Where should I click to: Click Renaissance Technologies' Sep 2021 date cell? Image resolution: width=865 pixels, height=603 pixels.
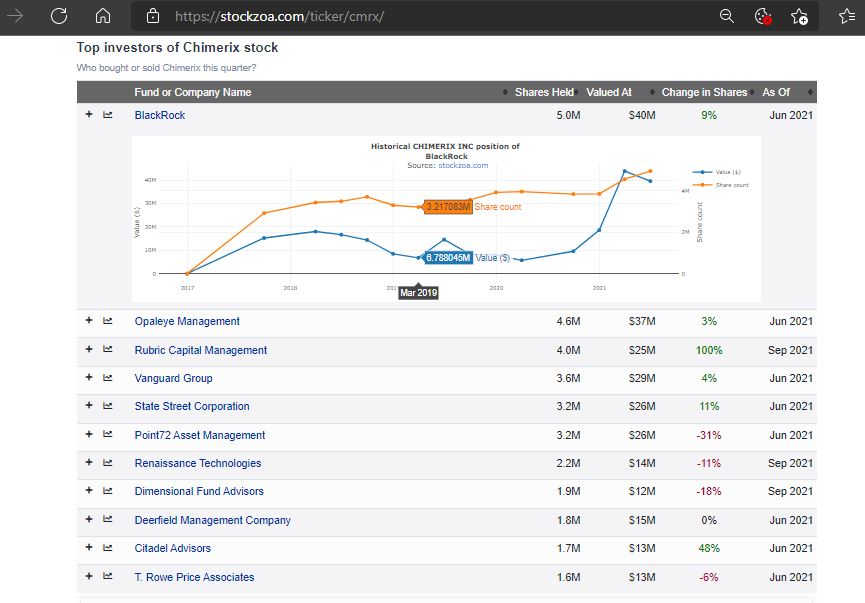click(x=790, y=463)
